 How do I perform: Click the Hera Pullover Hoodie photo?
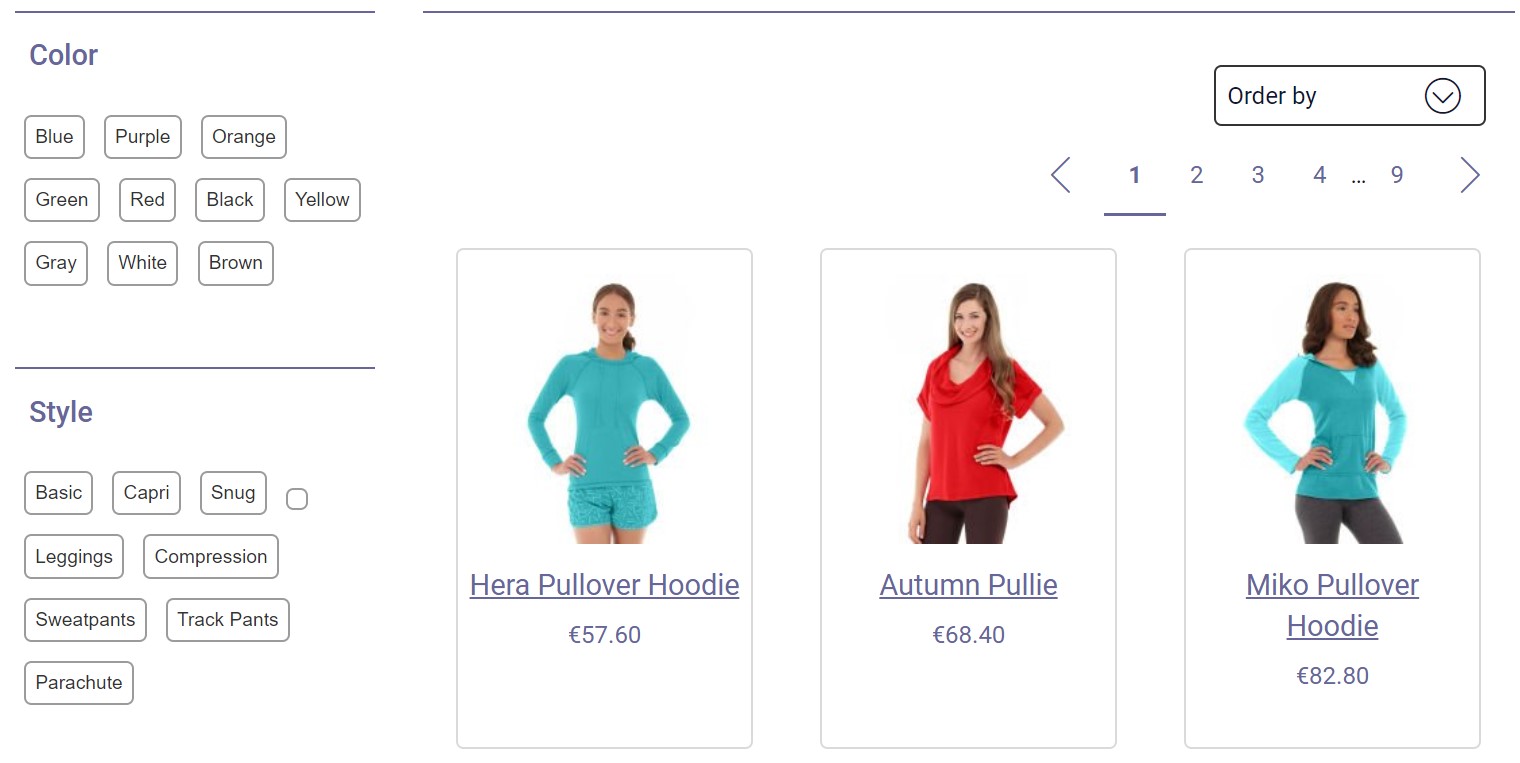604,411
